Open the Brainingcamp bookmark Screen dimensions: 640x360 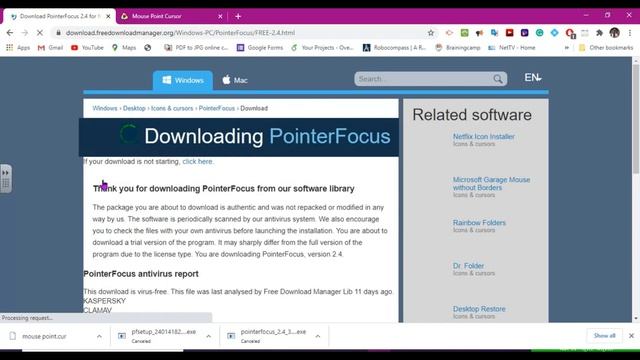coord(458,48)
